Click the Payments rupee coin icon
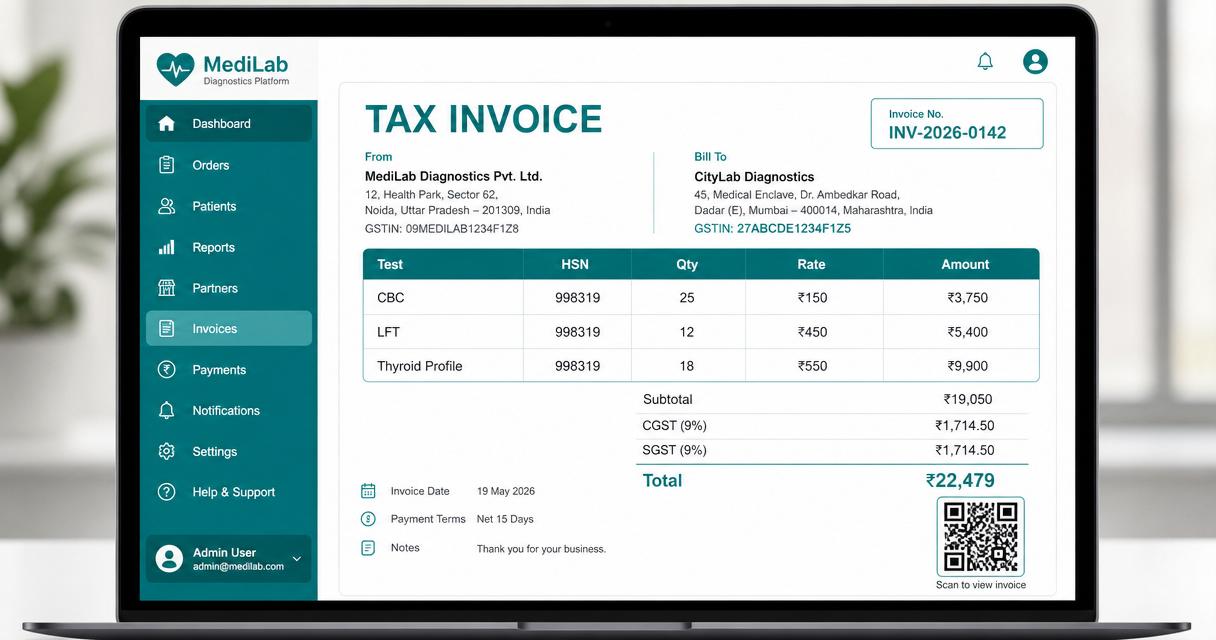 coord(167,370)
